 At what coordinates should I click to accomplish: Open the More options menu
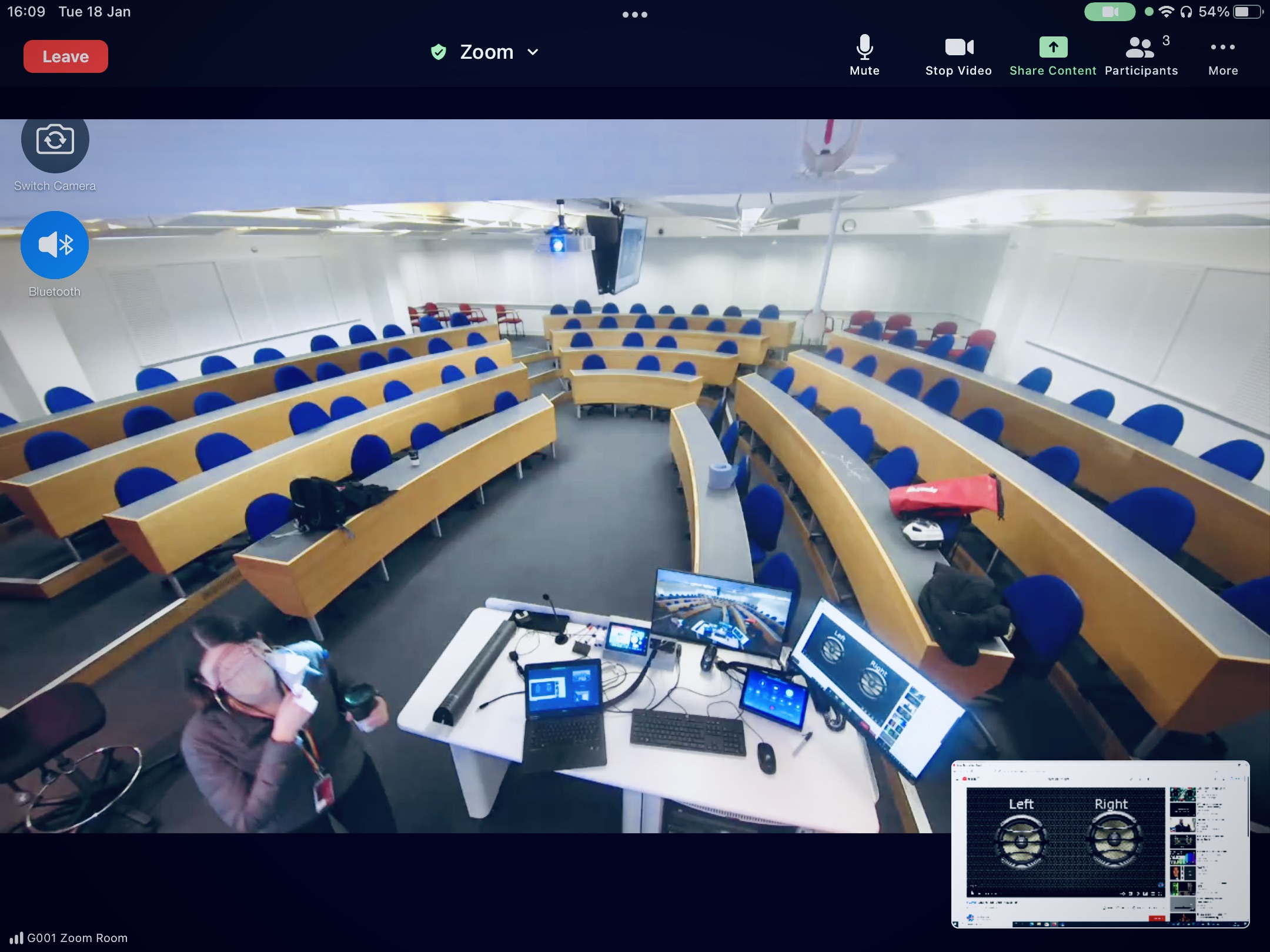coord(1223,55)
